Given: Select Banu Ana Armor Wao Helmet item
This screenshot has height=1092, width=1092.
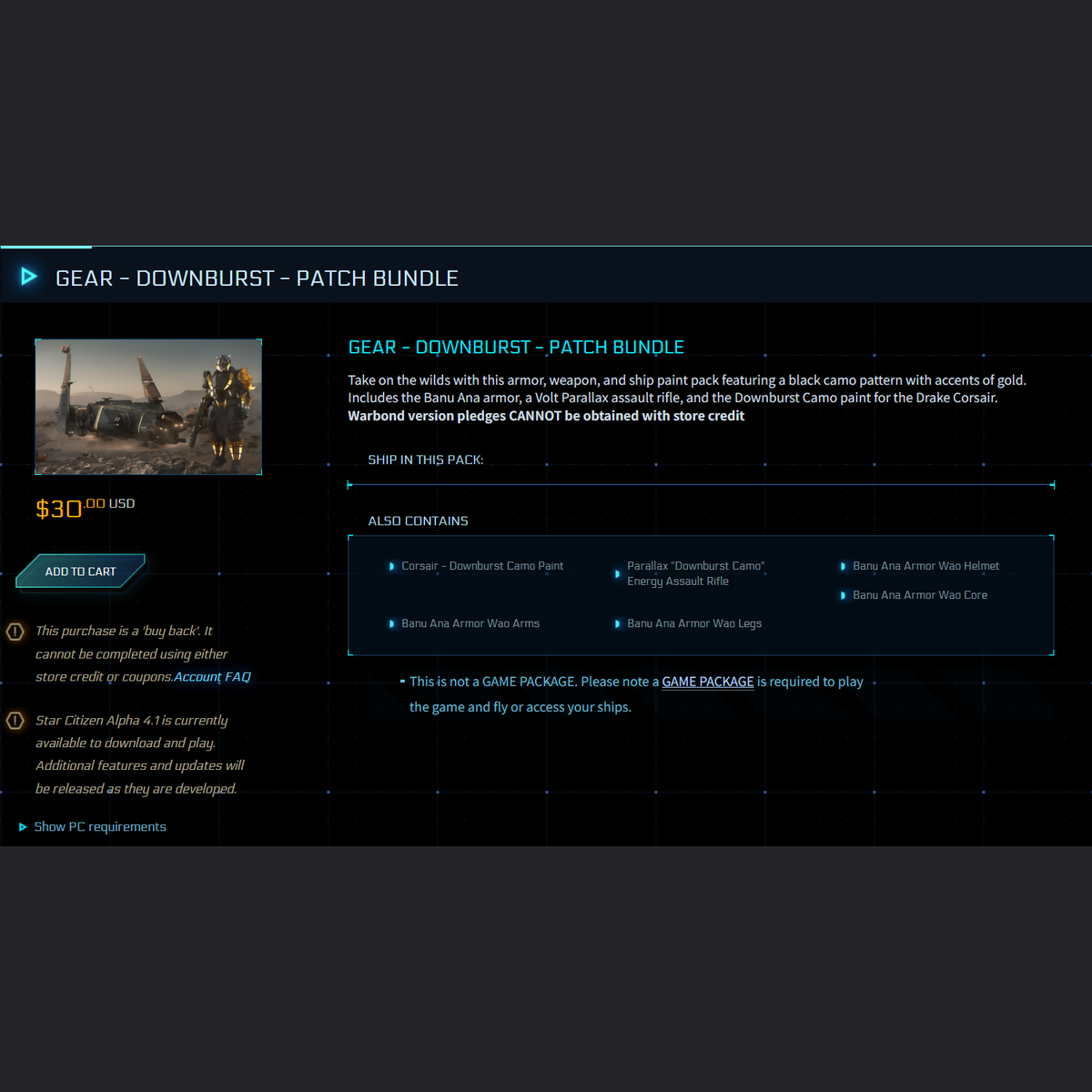Looking at the screenshot, I should 925,566.
